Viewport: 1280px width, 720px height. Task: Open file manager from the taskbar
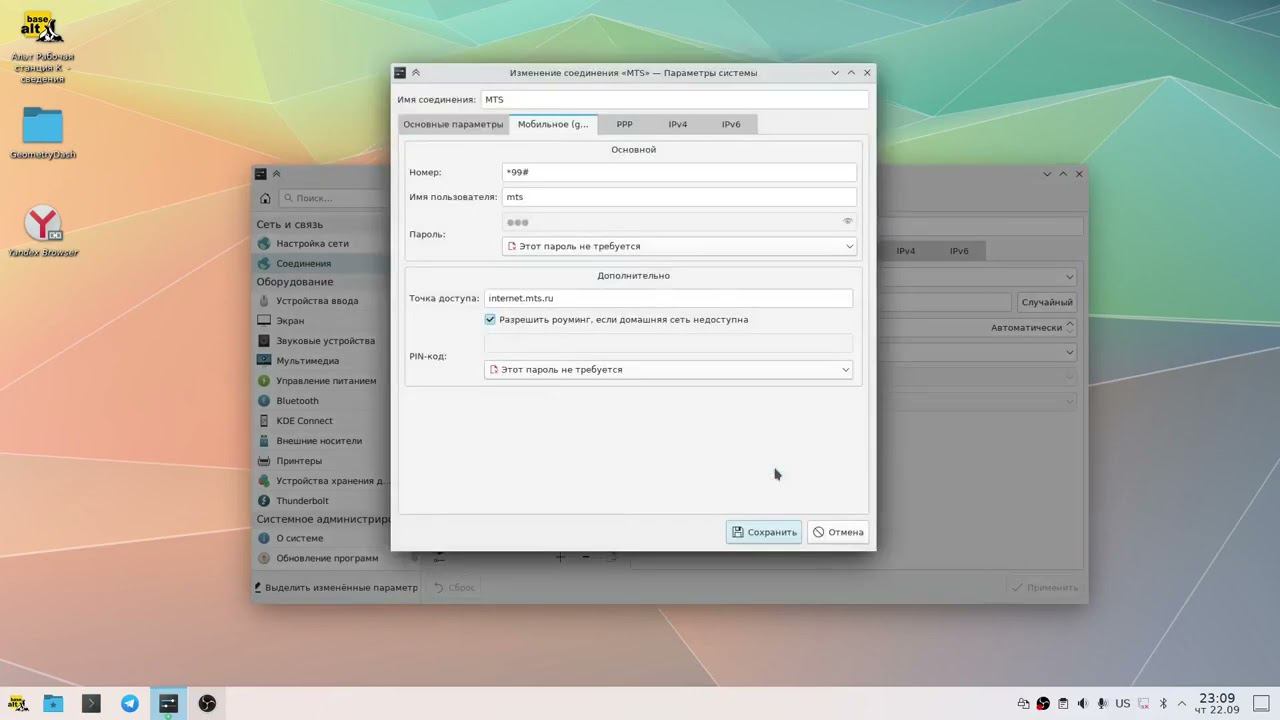(x=53, y=703)
